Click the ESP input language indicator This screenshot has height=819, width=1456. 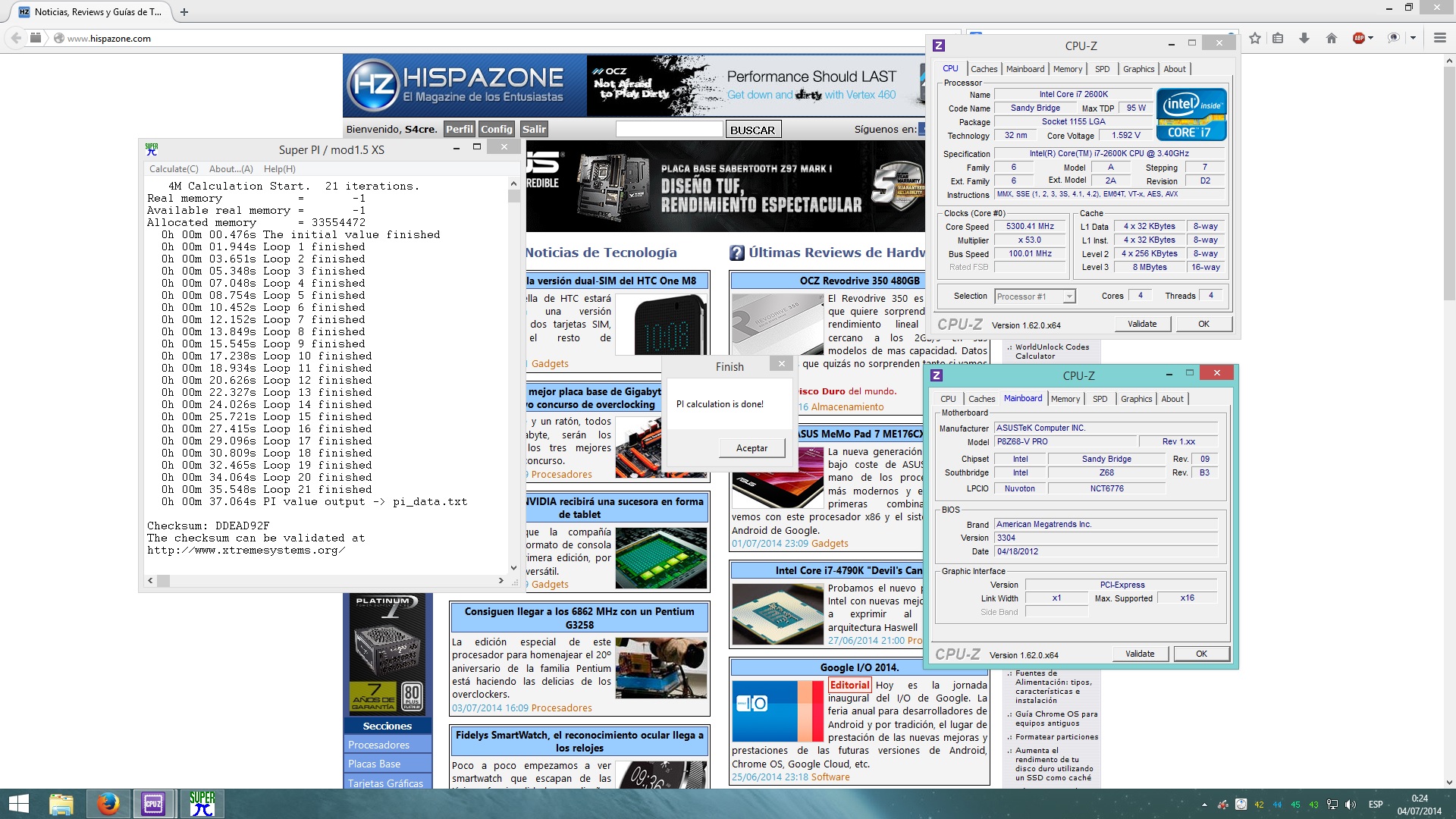[x=1376, y=805]
